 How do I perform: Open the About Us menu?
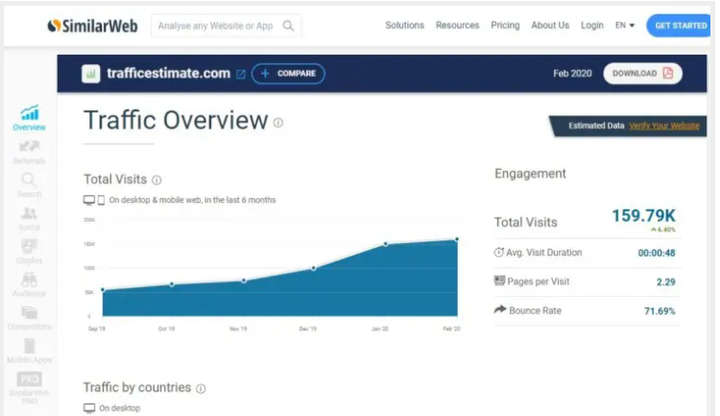(550, 25)
